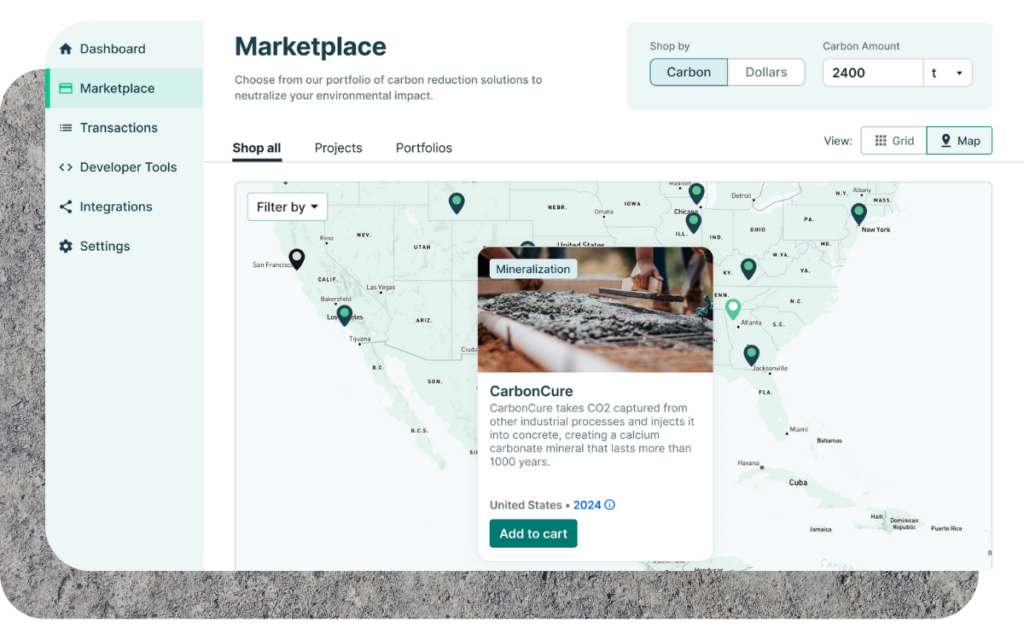Image resolution: width=1024 pixels, height=640 pixels.
Task: Switch the view to Map
Action: 959,140
